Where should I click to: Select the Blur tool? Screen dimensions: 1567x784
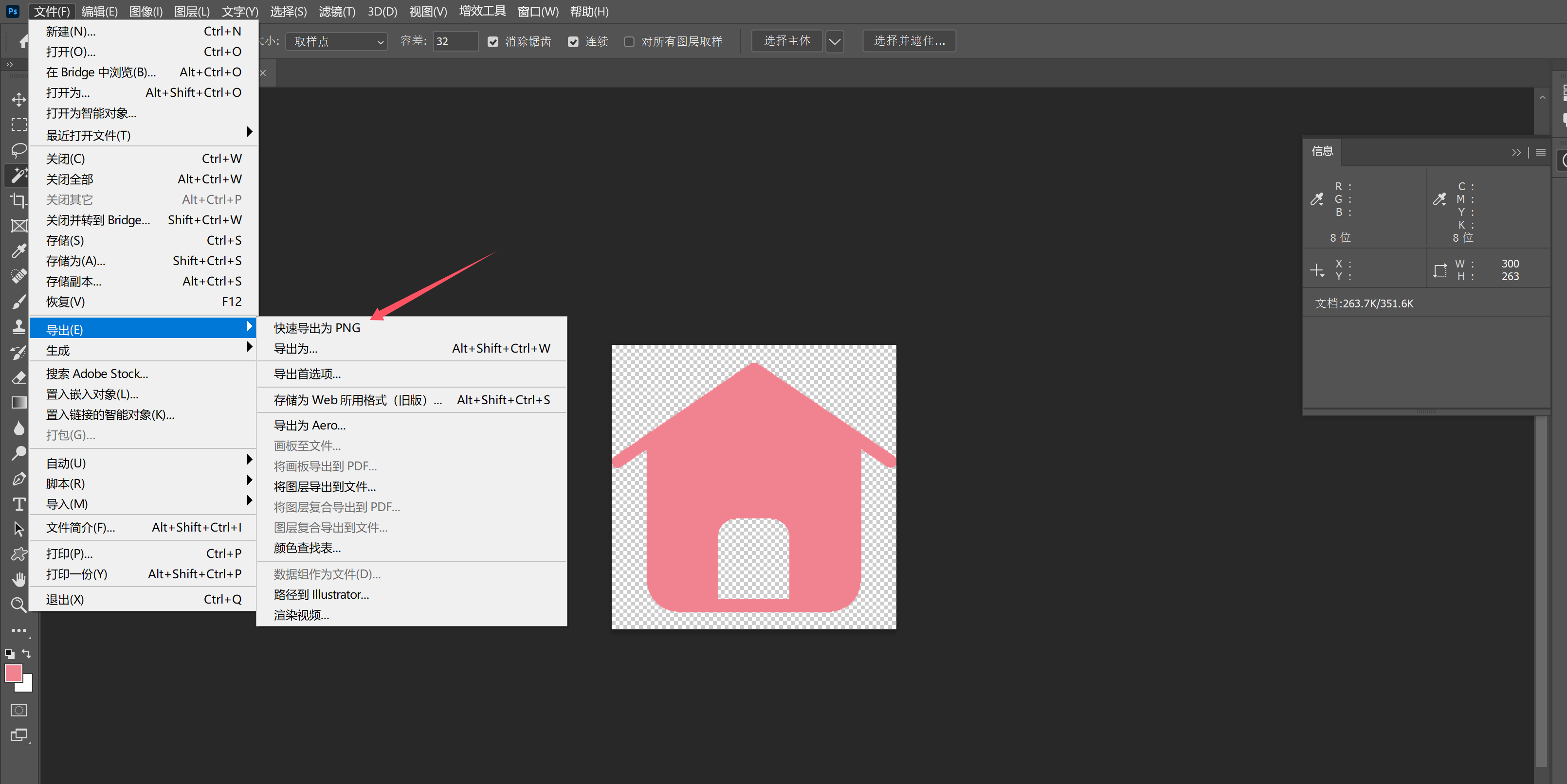[x=19, y=428]
